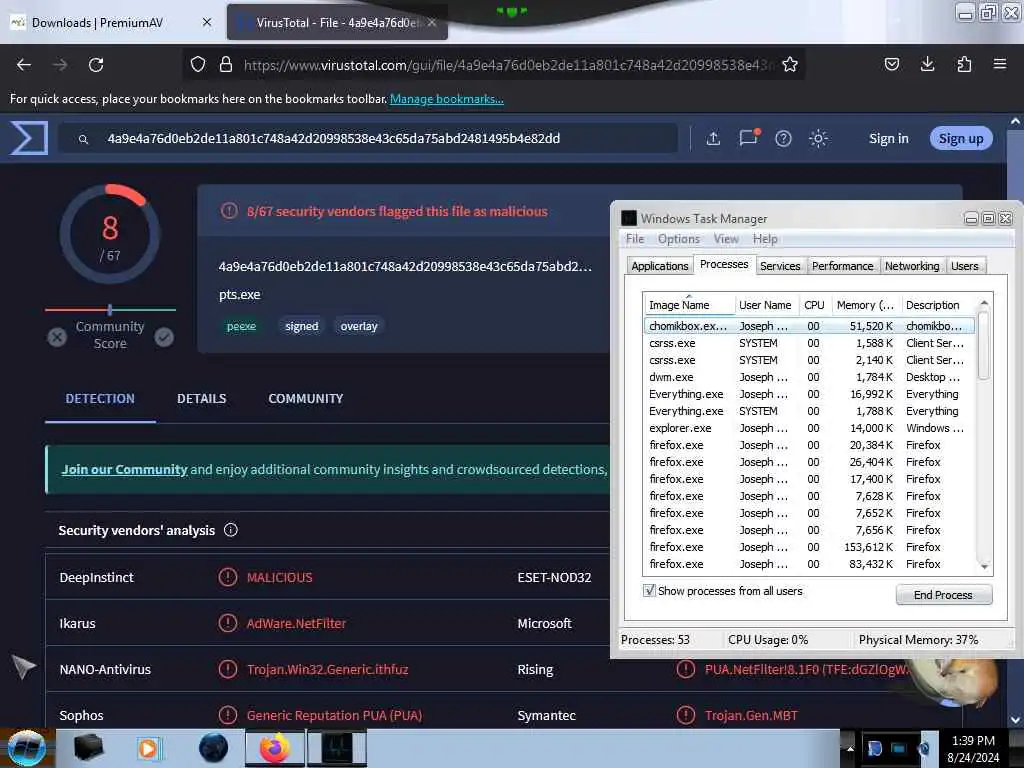Switch to Users tab in Task Manager
Viewport: 1024px width, 768px height.
965,266
